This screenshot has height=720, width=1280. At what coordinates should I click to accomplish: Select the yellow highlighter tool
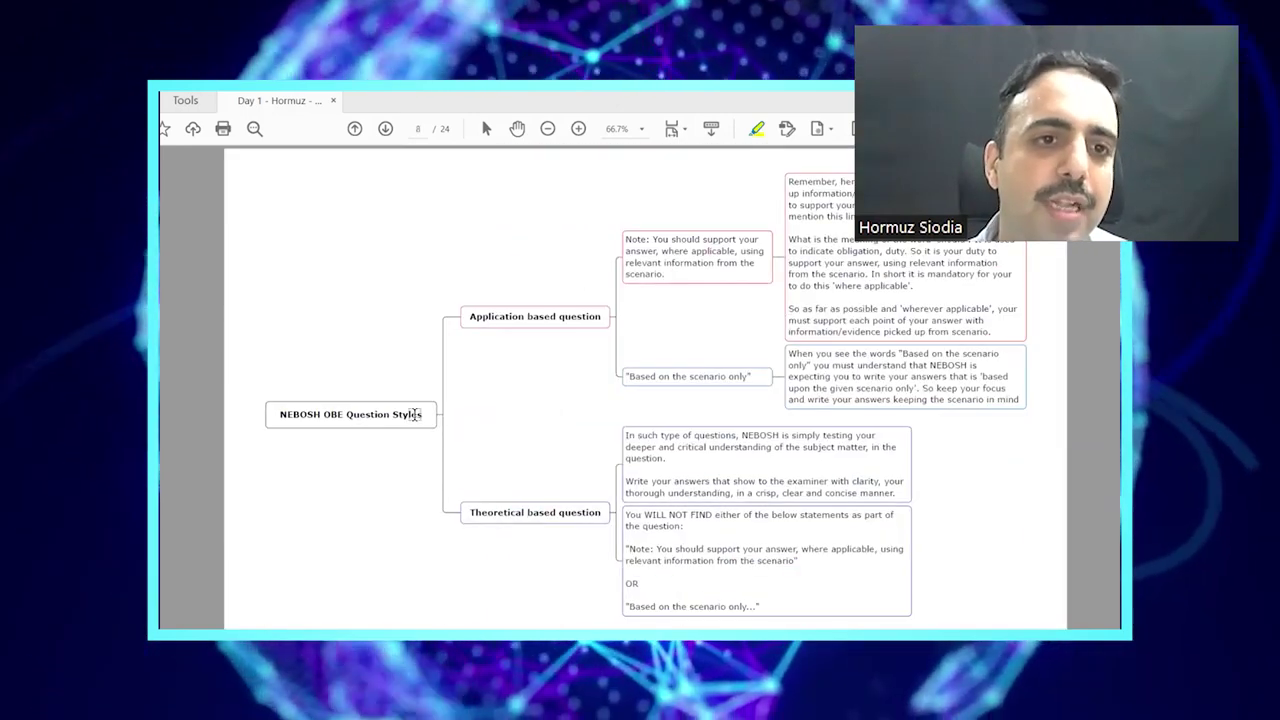[x=757, y=129]
